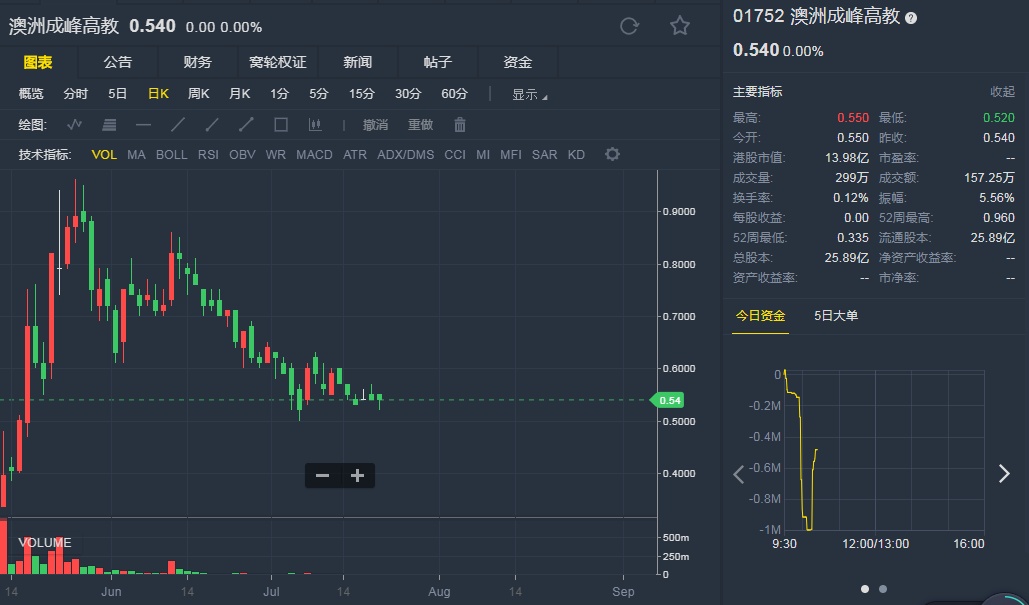Select the horizontal line drawing tool

(x=143, y=125)
